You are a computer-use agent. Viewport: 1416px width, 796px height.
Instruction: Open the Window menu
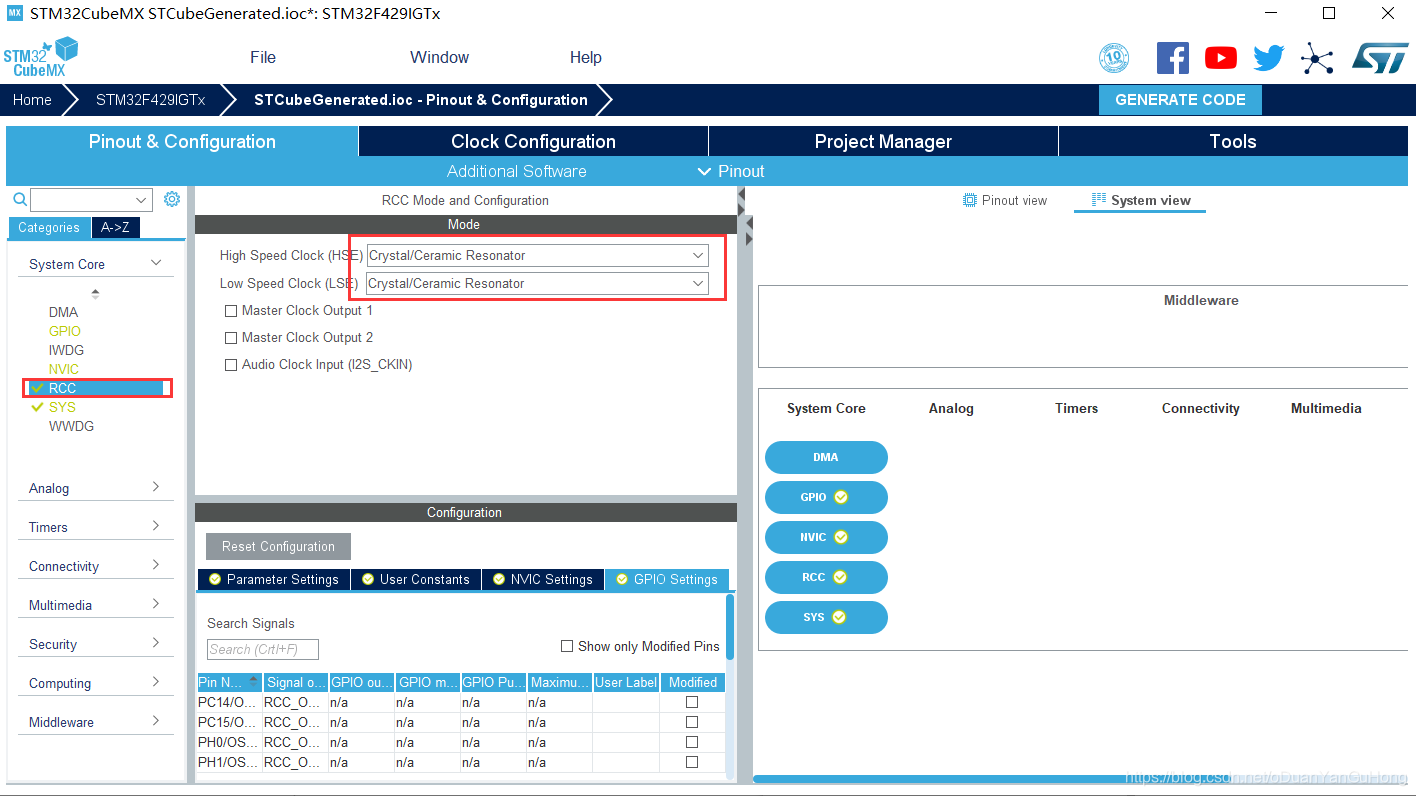[x=440, y=57]
